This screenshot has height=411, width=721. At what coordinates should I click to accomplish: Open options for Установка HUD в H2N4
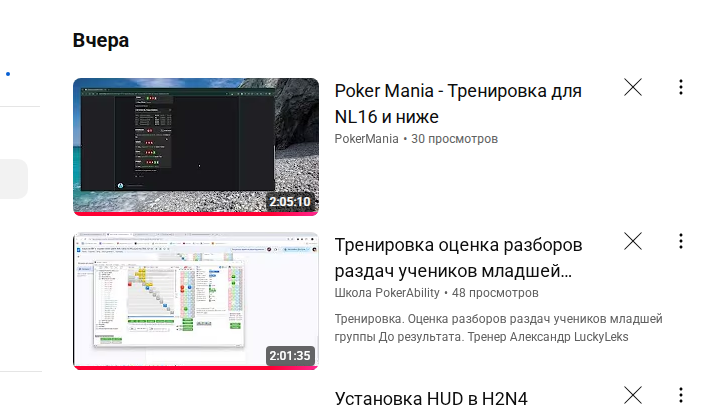click(681, 395)
